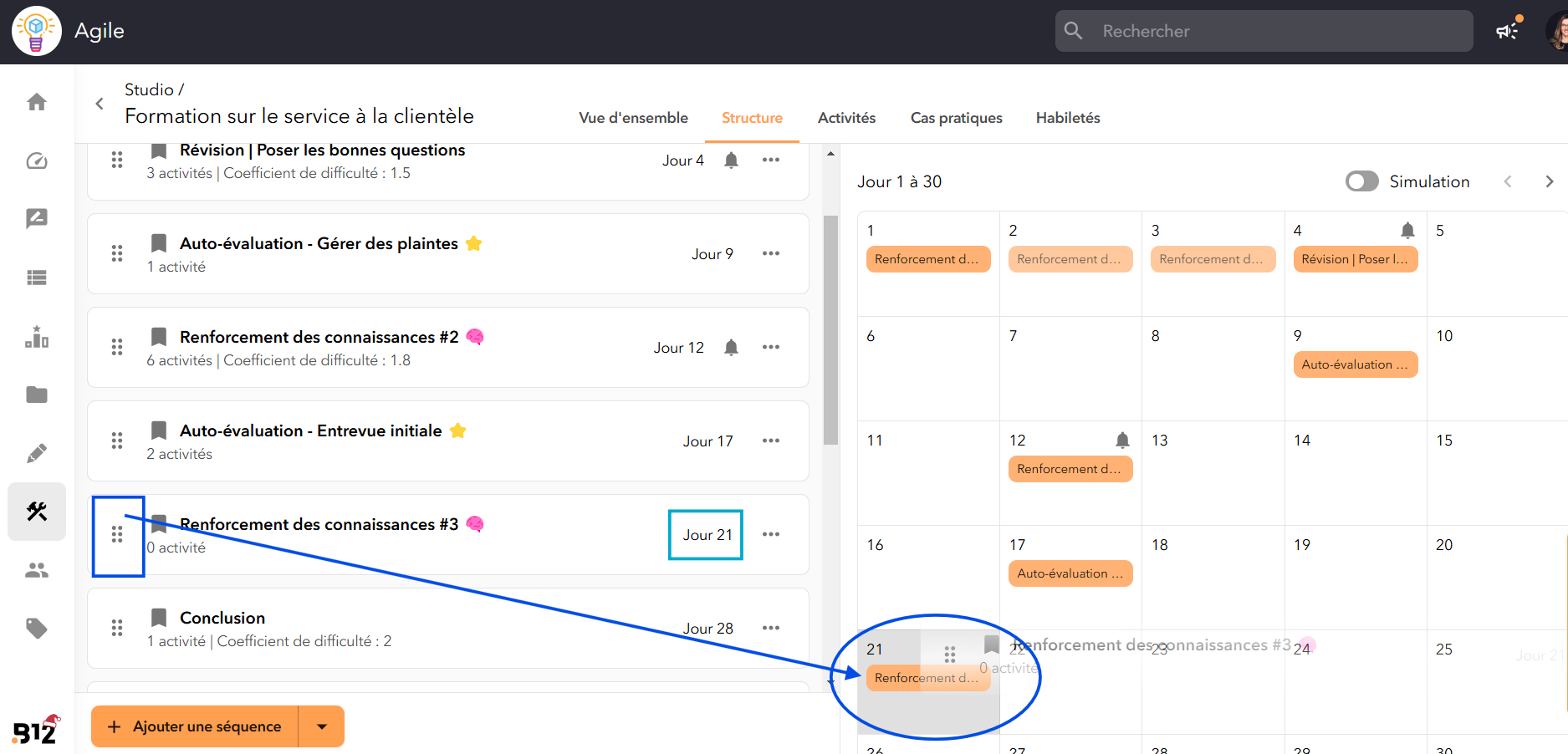Open the Habiletés tab
1568x754 pixels.
tap(1068, 118)
